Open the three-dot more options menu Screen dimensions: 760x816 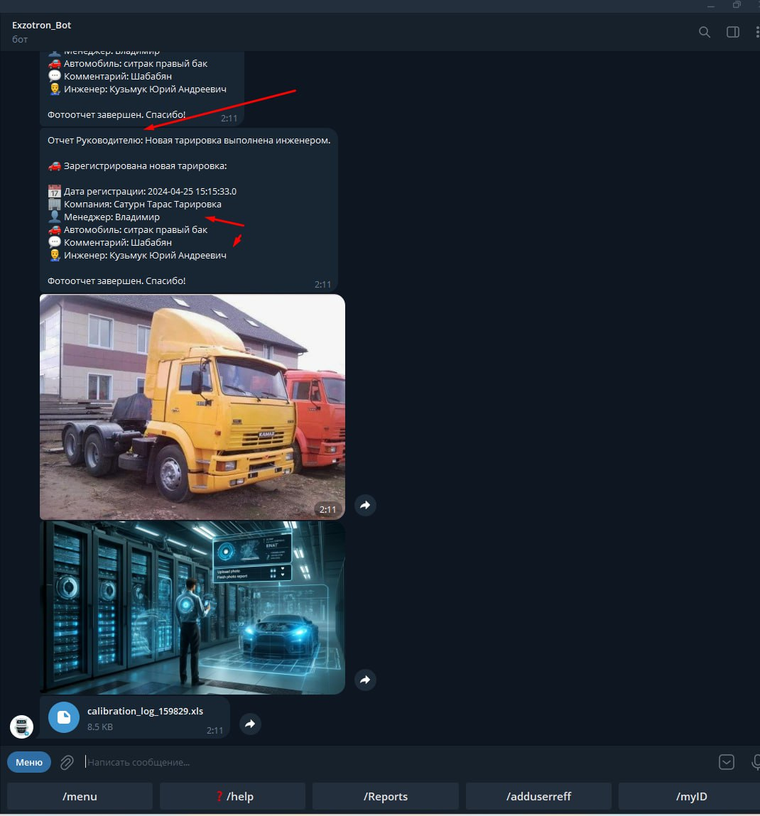click(x=756, y=32)
